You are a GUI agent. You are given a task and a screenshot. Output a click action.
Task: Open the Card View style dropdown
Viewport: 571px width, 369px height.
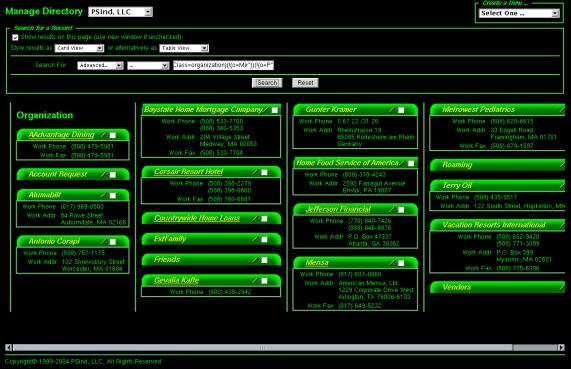79,48
